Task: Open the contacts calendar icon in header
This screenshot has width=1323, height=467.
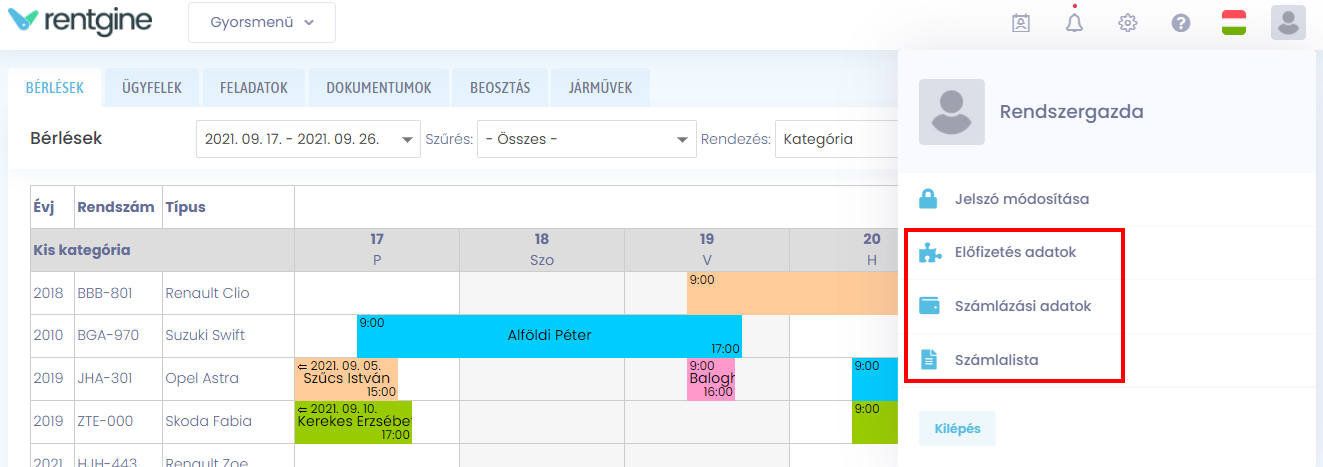Action: point(1021,23)
